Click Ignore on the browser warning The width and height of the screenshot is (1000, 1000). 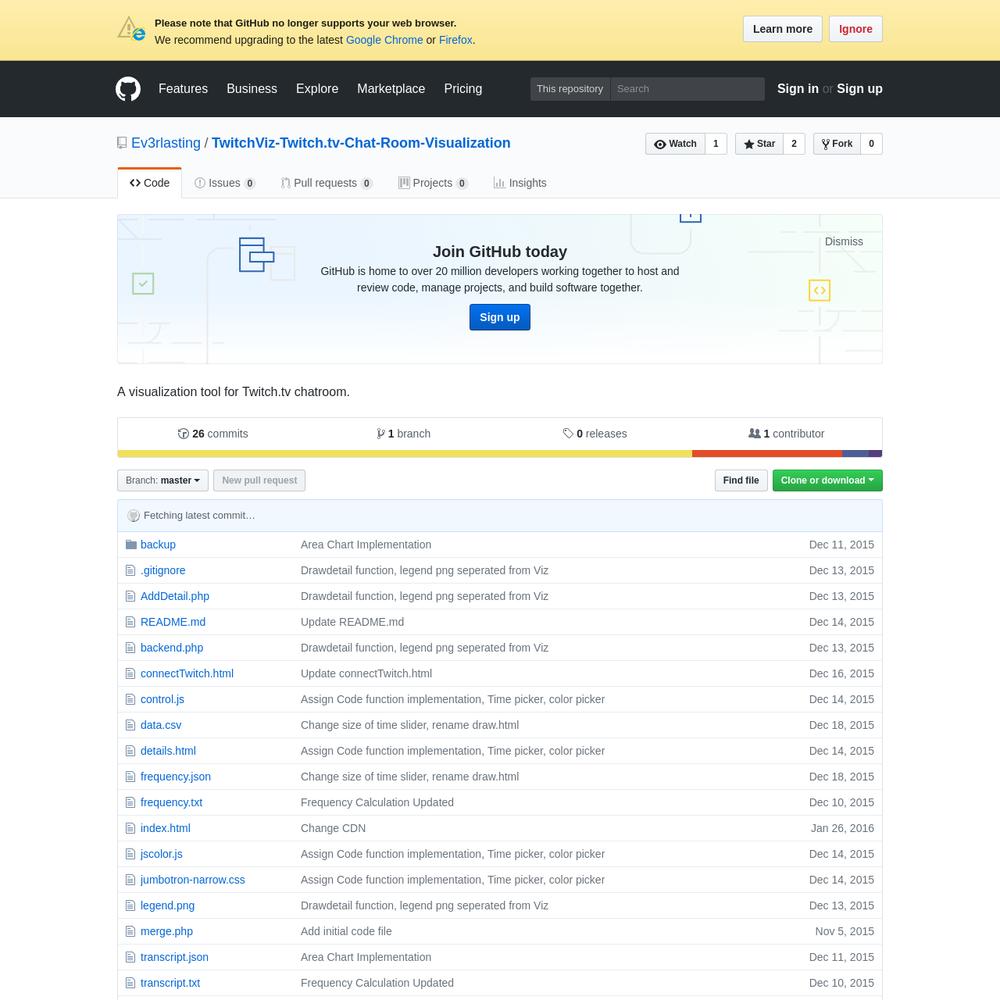point(855,29)
